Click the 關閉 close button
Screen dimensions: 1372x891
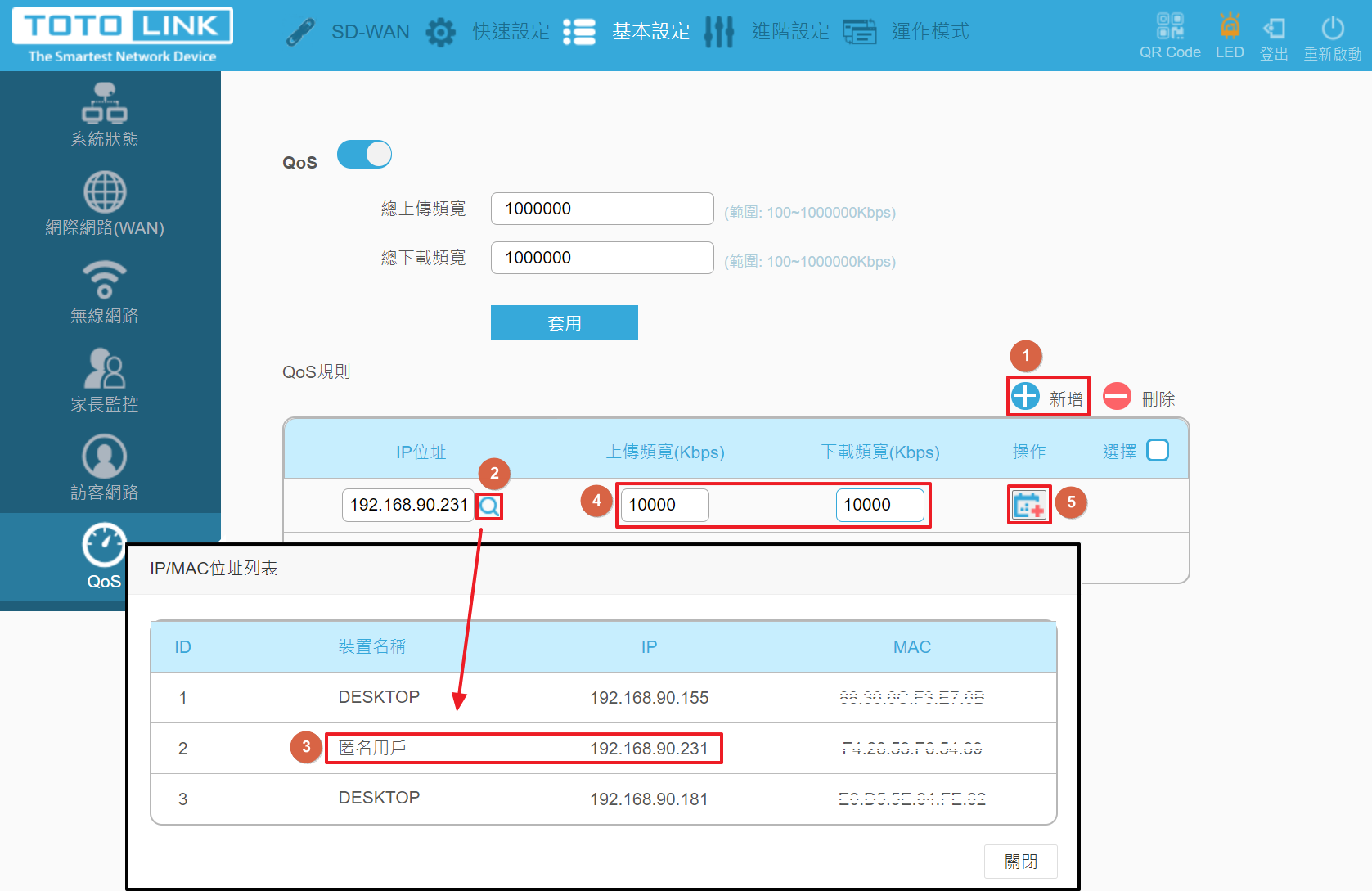(1021, 862)
